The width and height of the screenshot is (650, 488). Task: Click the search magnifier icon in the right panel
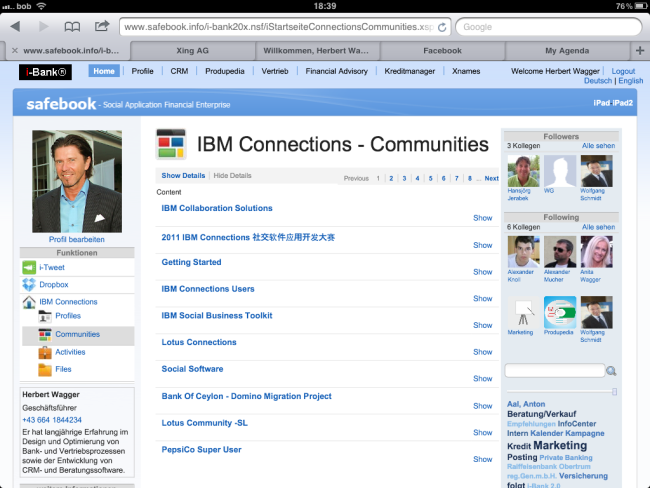click(611, 371)
